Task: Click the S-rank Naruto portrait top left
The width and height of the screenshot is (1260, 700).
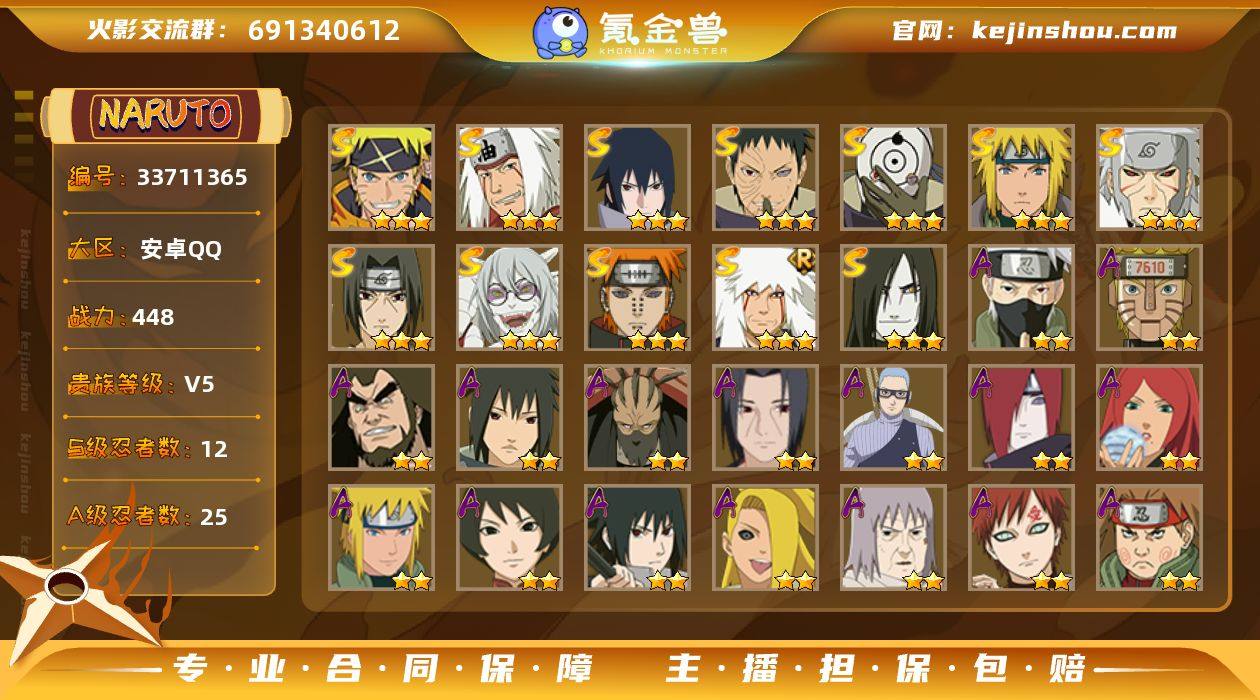Action: click(x=381, y=178)
